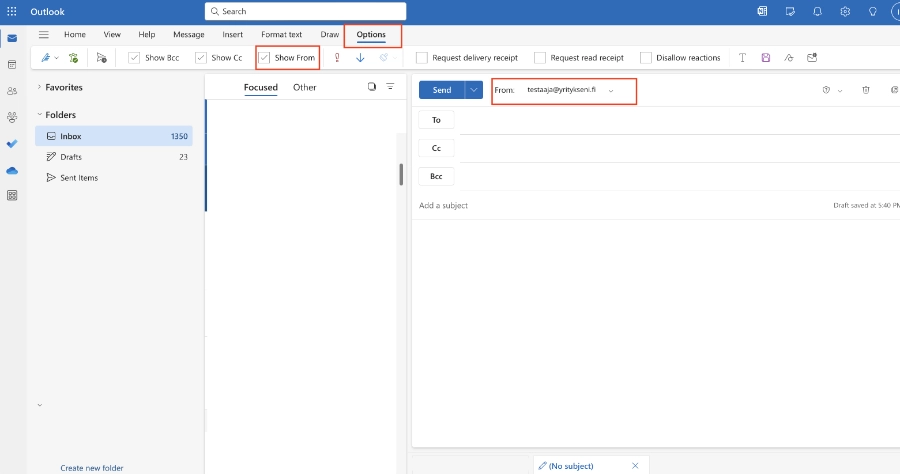
Task: Open the View ribbon tab
Action: 112,34
